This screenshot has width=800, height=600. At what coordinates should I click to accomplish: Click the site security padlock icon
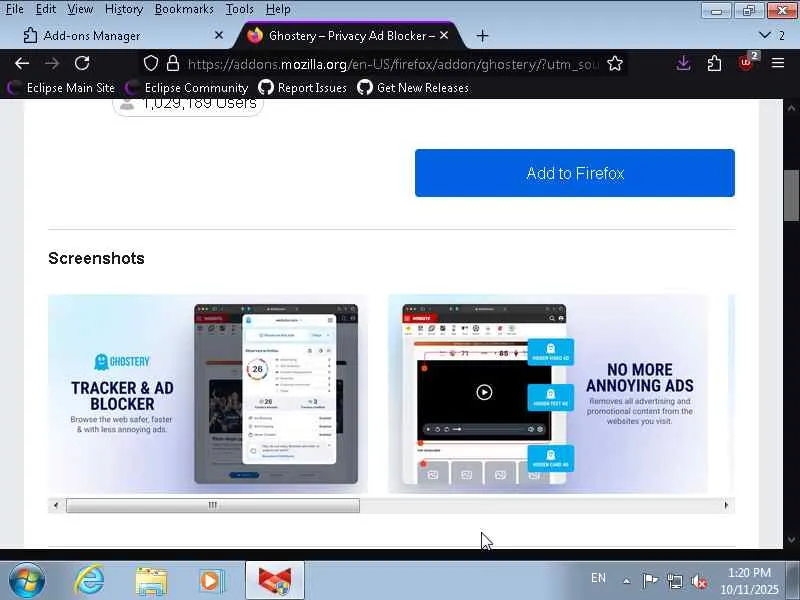(x=173, y=63)
